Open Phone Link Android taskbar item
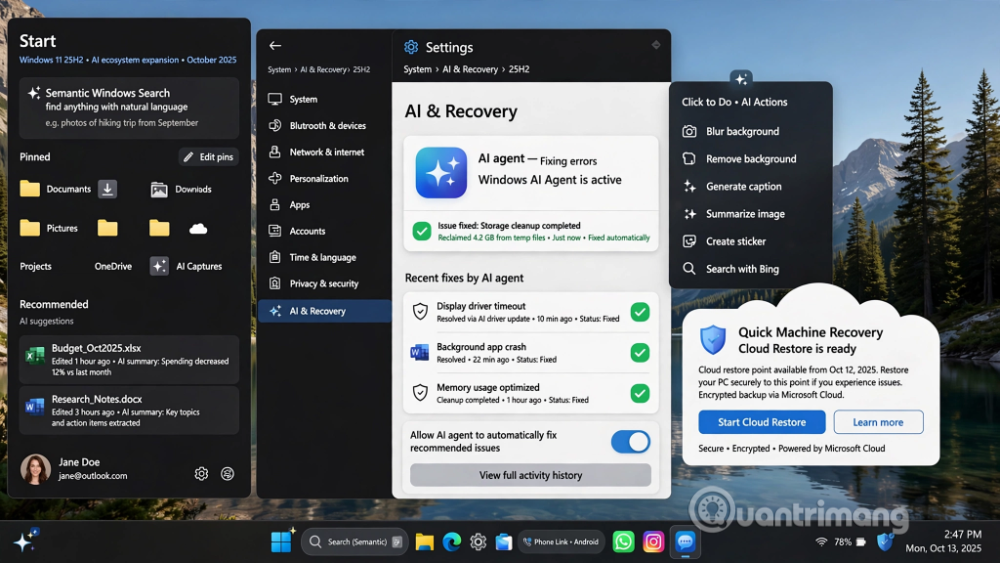 561,542
